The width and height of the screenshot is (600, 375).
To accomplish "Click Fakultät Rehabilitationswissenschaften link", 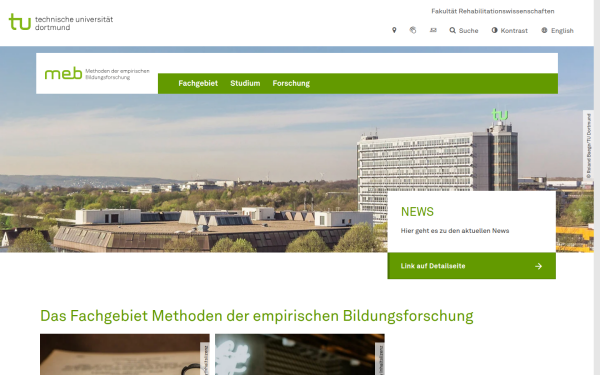I will (493, 11).
